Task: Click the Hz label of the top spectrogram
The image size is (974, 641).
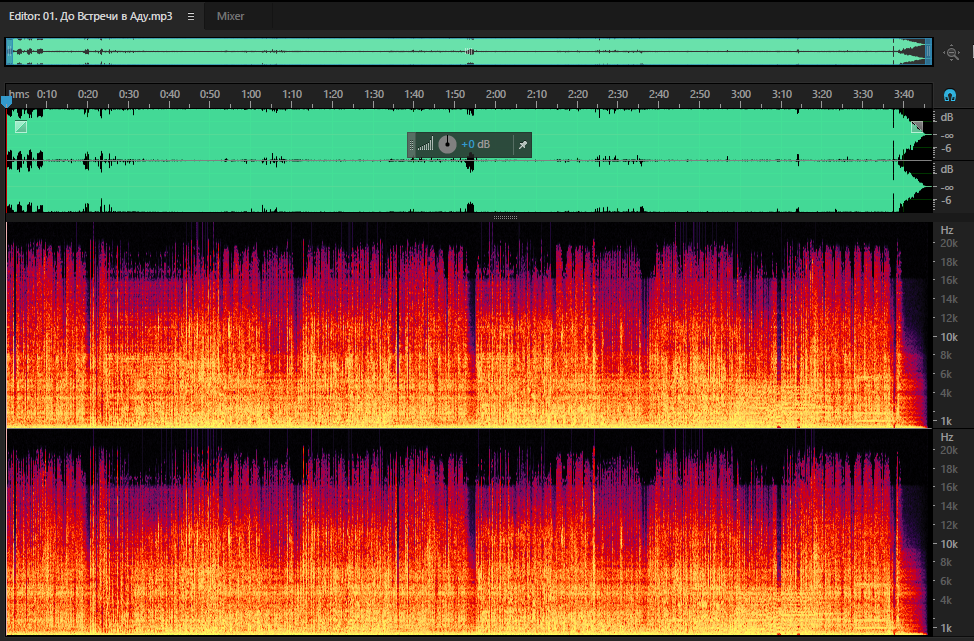Action: 947,230
